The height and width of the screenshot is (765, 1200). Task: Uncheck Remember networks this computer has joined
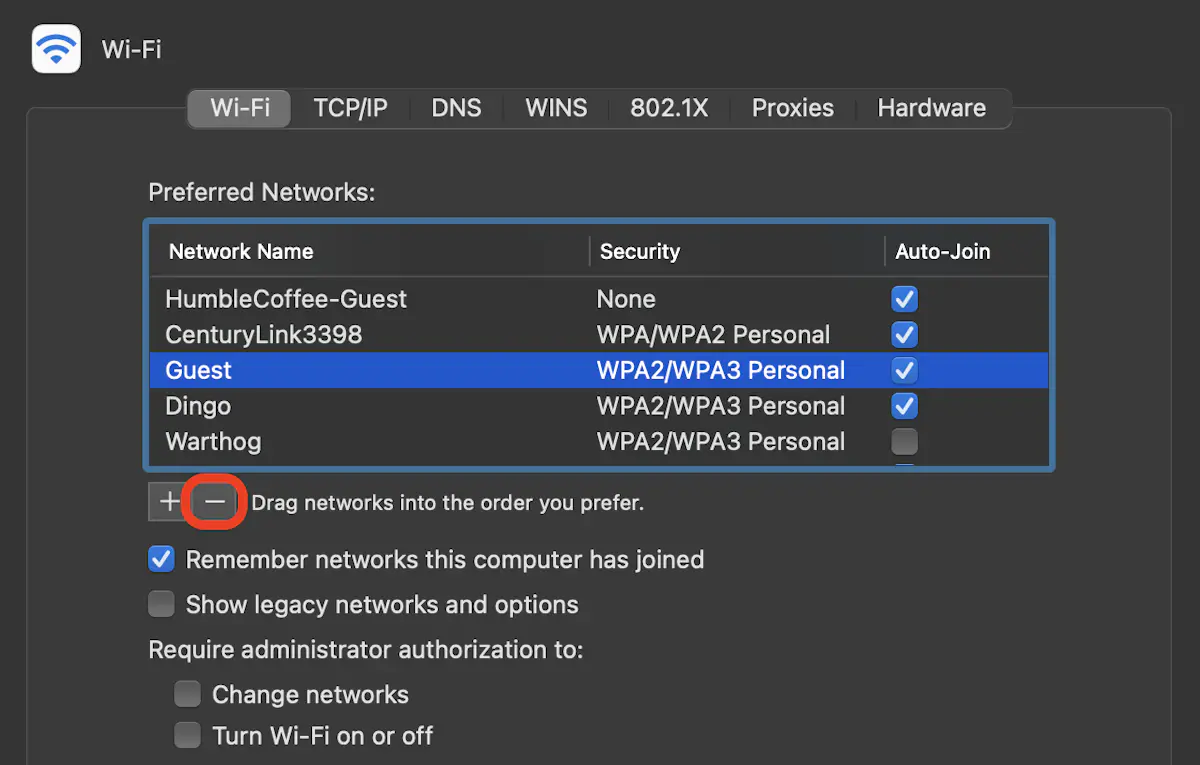(x=161, y=559)
